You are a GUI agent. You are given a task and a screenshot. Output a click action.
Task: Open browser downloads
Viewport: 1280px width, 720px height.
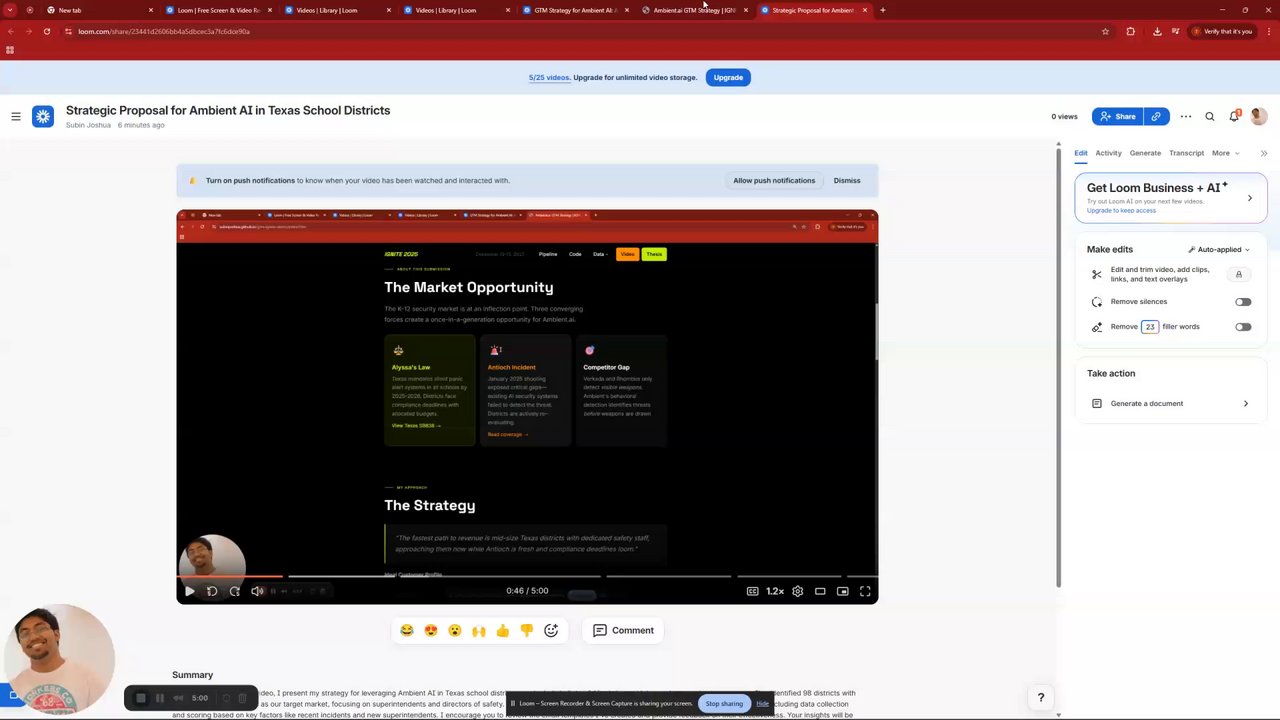[1157, 31]
